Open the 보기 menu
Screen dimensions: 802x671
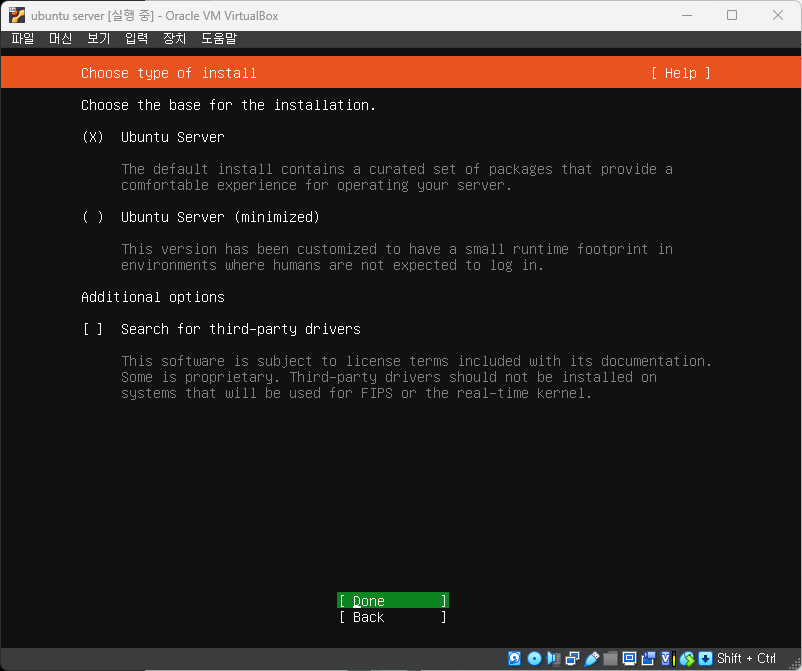pos(99,38)
